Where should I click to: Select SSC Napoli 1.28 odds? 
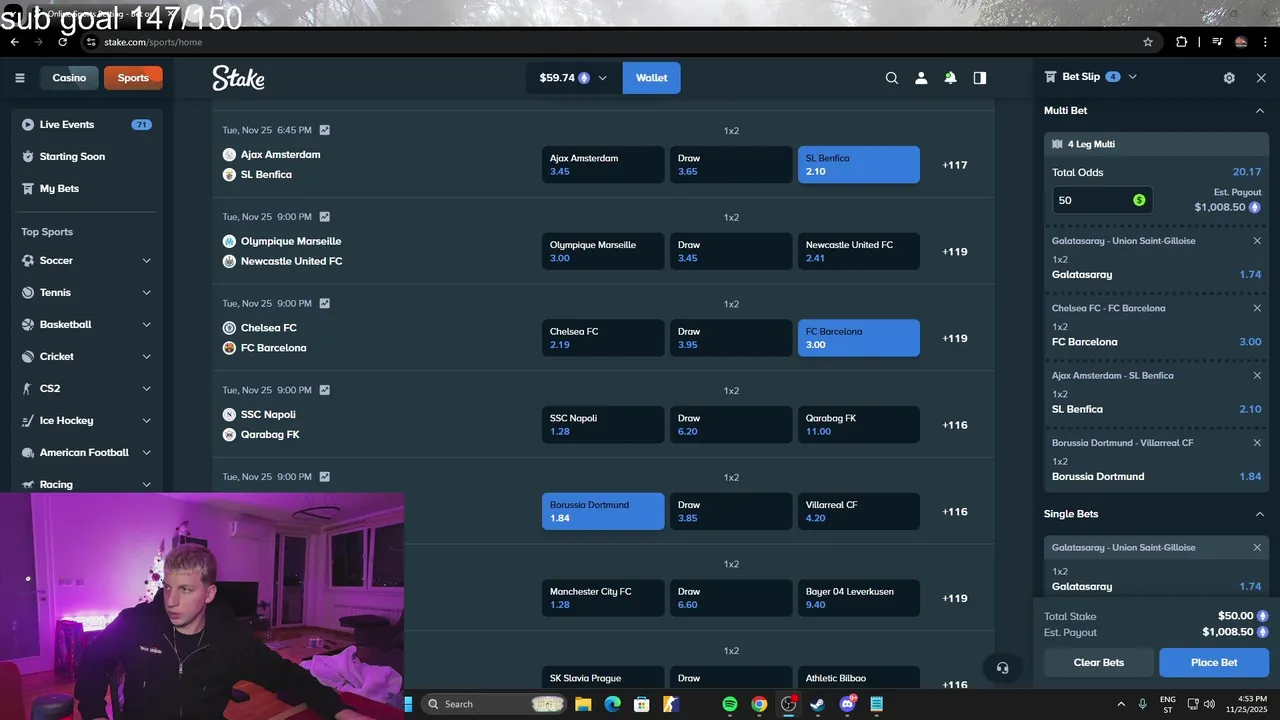(603, 425)
